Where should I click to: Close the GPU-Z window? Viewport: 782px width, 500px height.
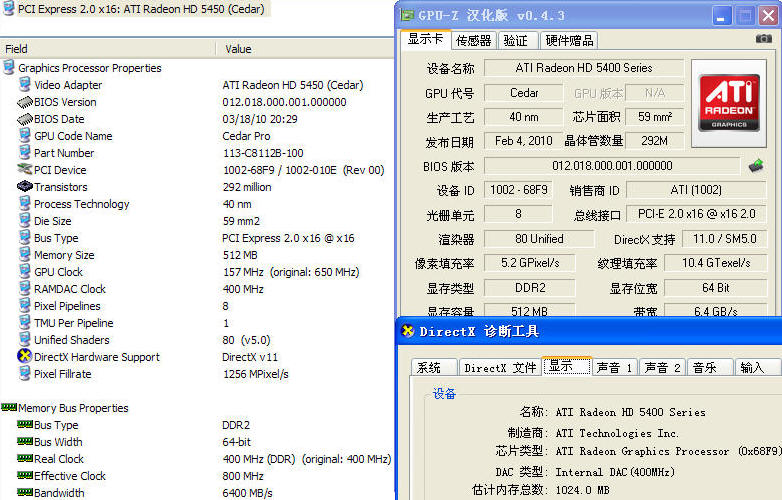click(769, 16)
